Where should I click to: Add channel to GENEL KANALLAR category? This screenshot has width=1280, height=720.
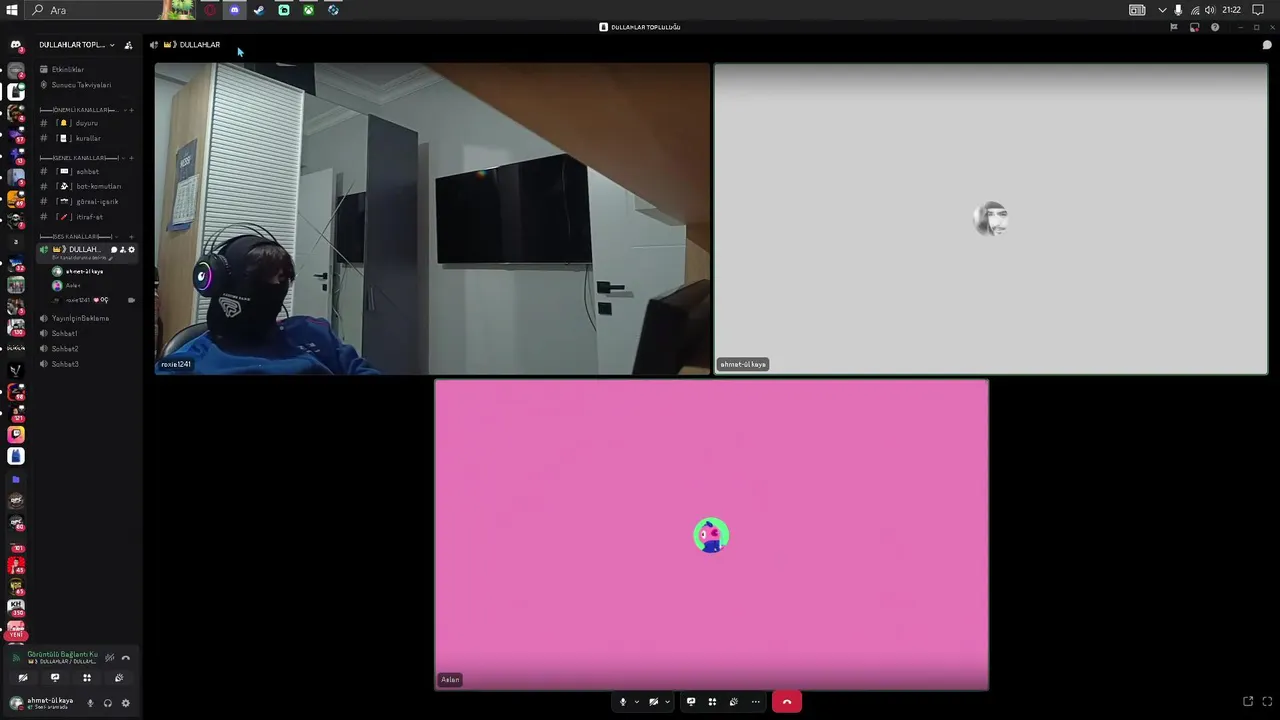(131, 158)
